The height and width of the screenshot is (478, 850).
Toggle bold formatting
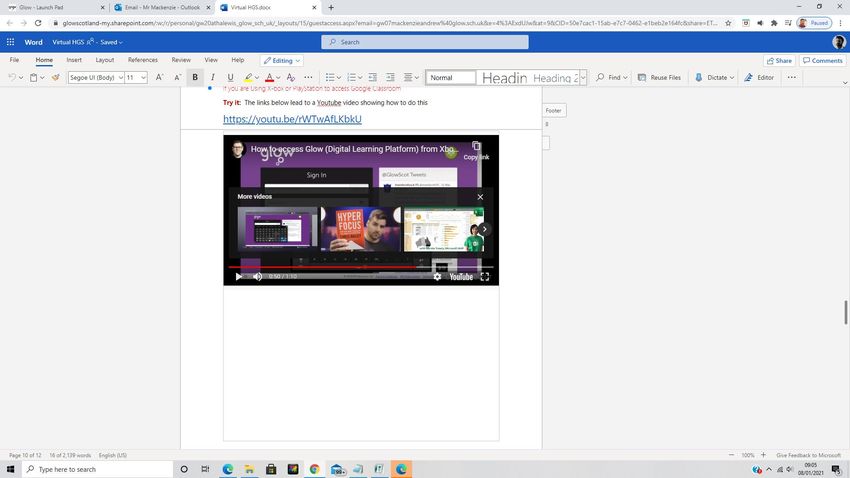195,77
